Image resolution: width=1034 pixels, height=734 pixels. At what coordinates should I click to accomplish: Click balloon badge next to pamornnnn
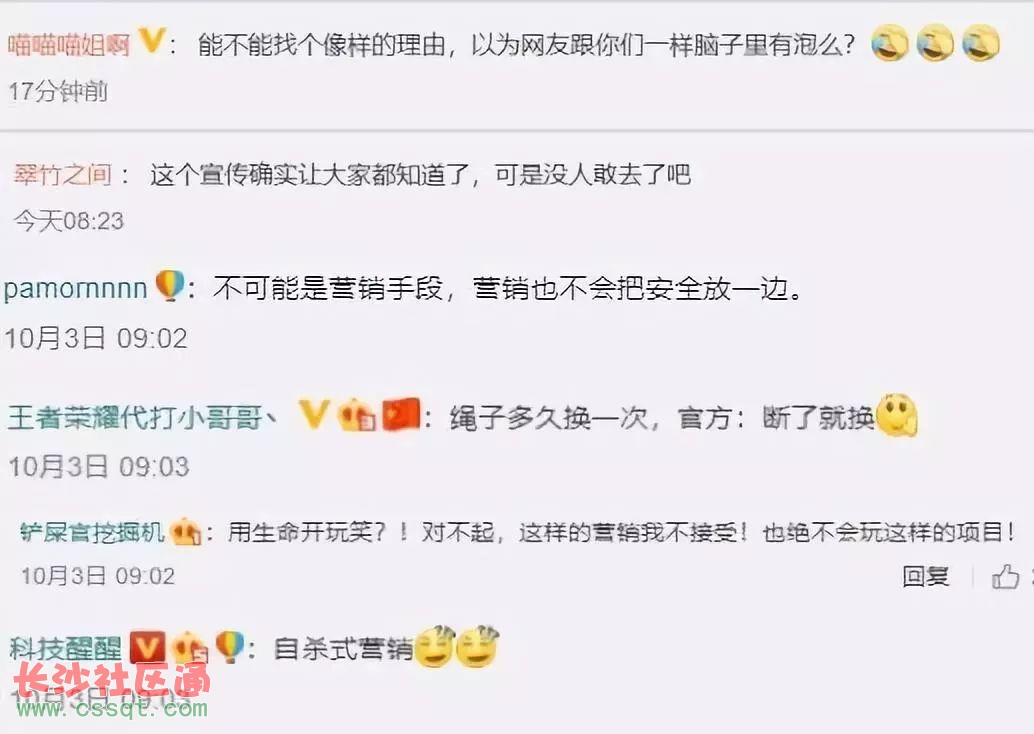(170, 286)
